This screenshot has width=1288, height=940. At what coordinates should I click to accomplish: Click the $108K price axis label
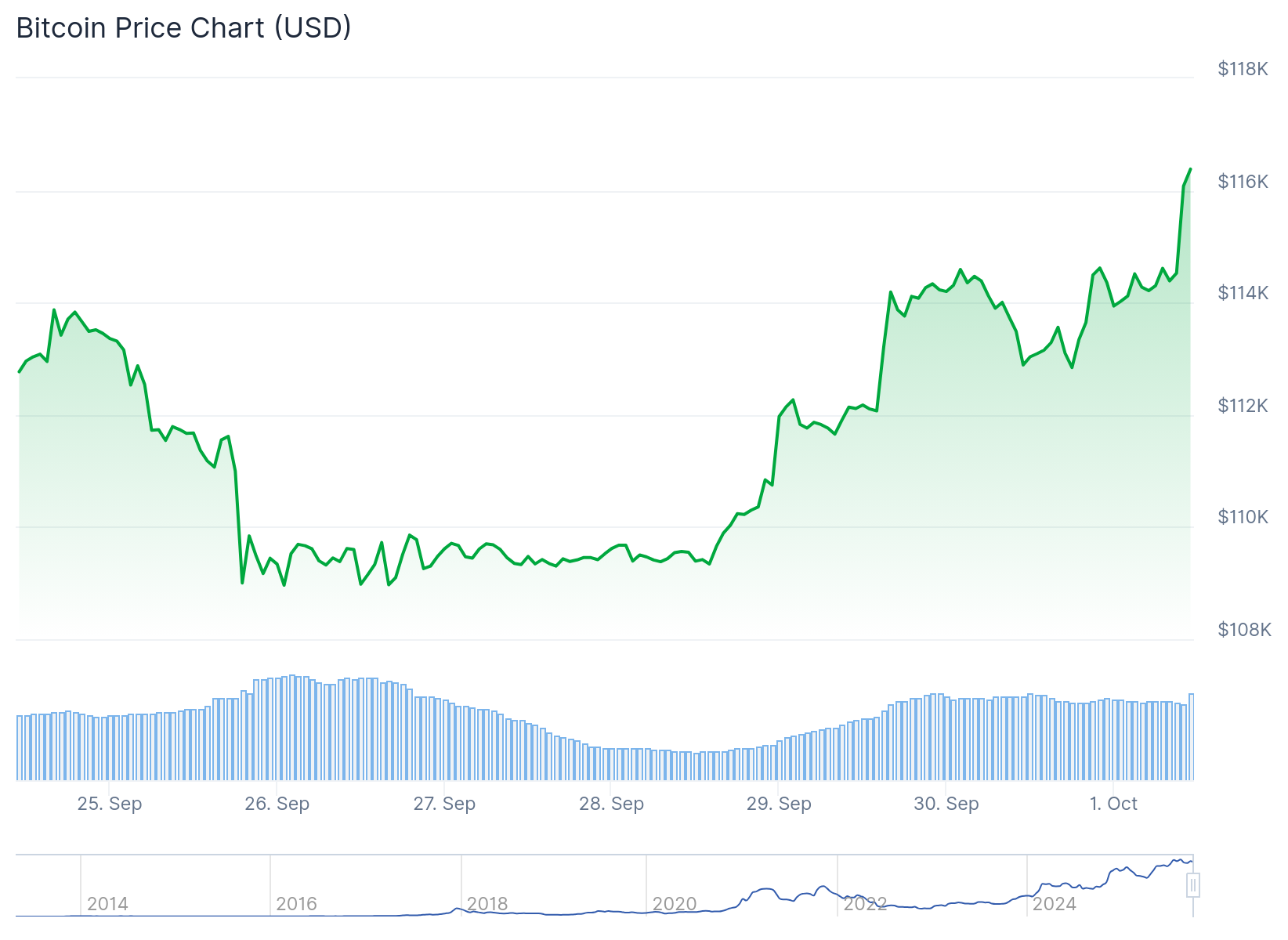pos(1244,630)
